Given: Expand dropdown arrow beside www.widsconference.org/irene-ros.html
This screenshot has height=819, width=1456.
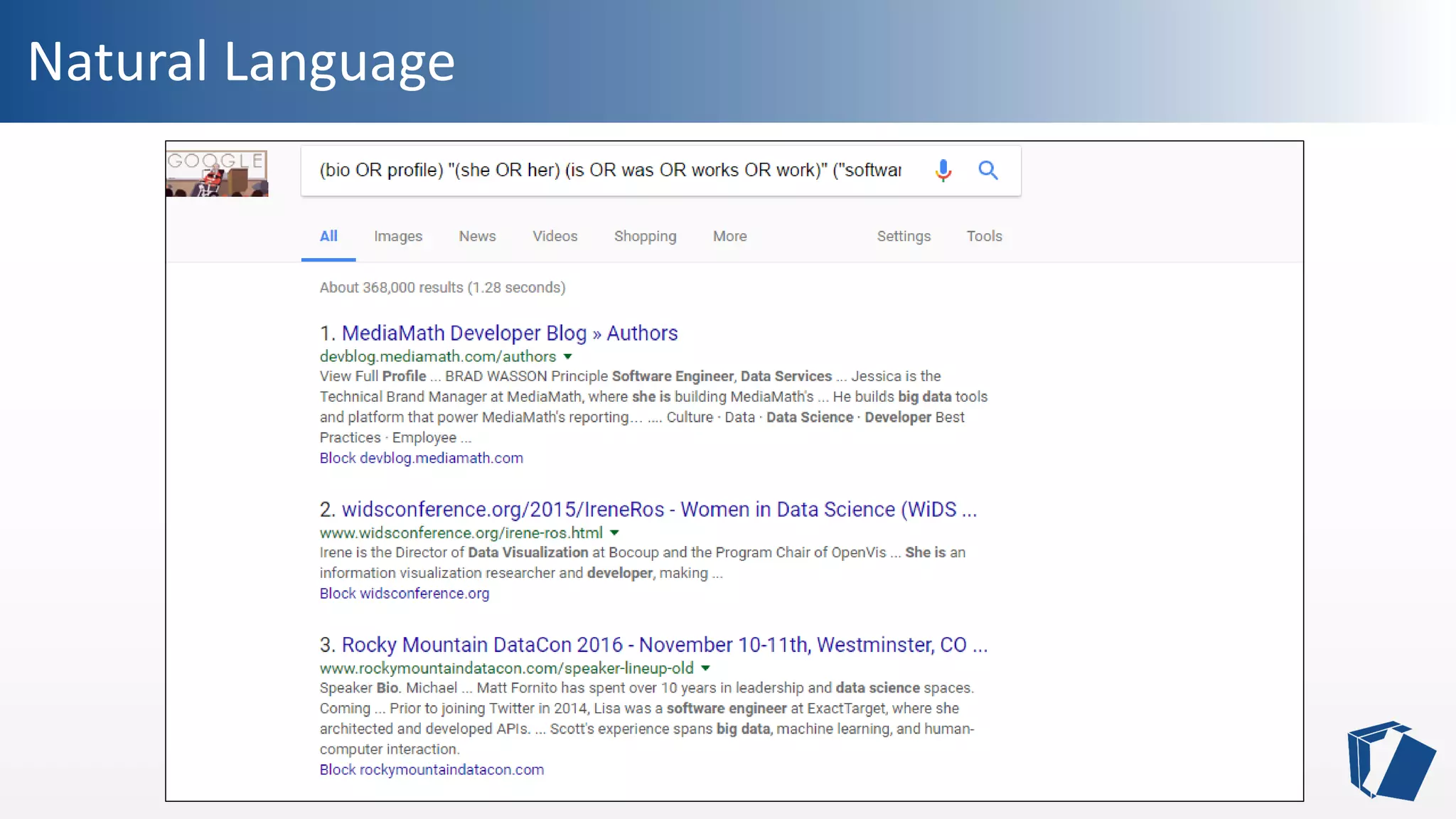Looking at the screenshot, I should point(615,533).
